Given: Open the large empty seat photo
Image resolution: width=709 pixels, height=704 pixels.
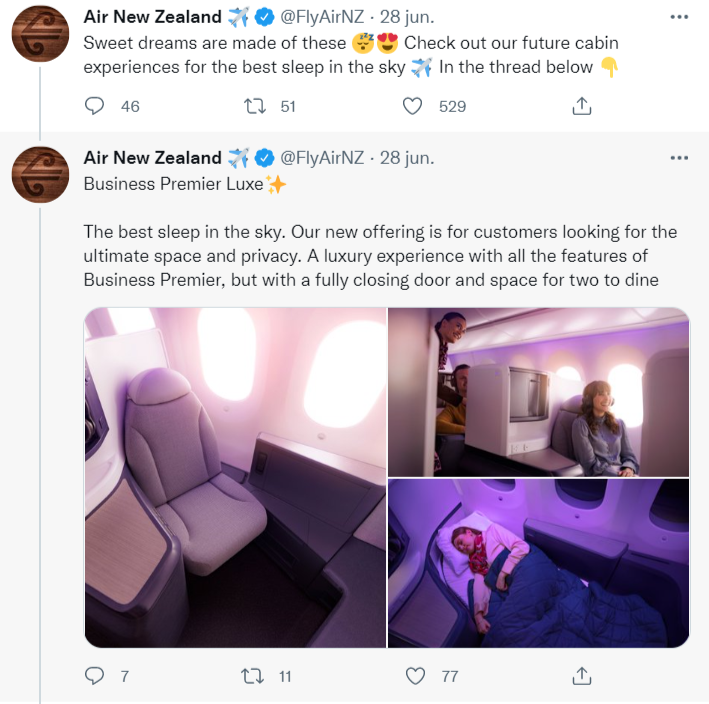Looking at the screenshot, I should click(235, 477).
